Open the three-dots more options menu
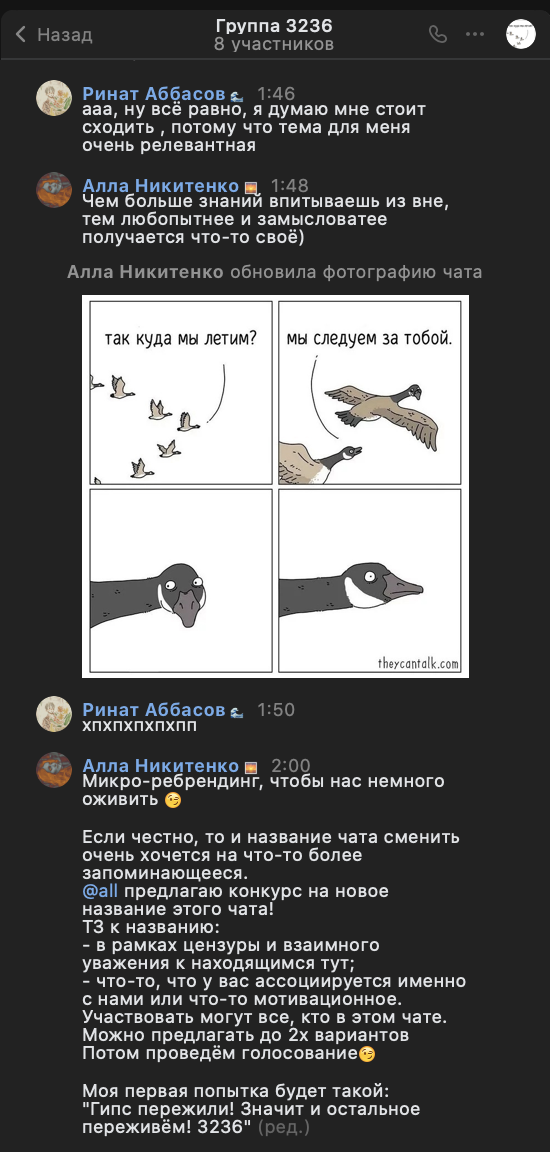This screenshot has height=1152, width=550. (476, 35)
